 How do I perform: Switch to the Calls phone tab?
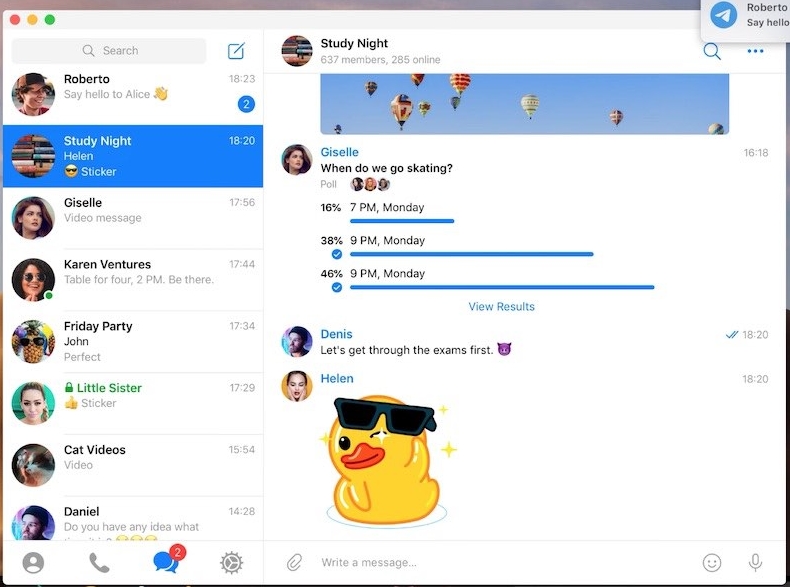99,563
